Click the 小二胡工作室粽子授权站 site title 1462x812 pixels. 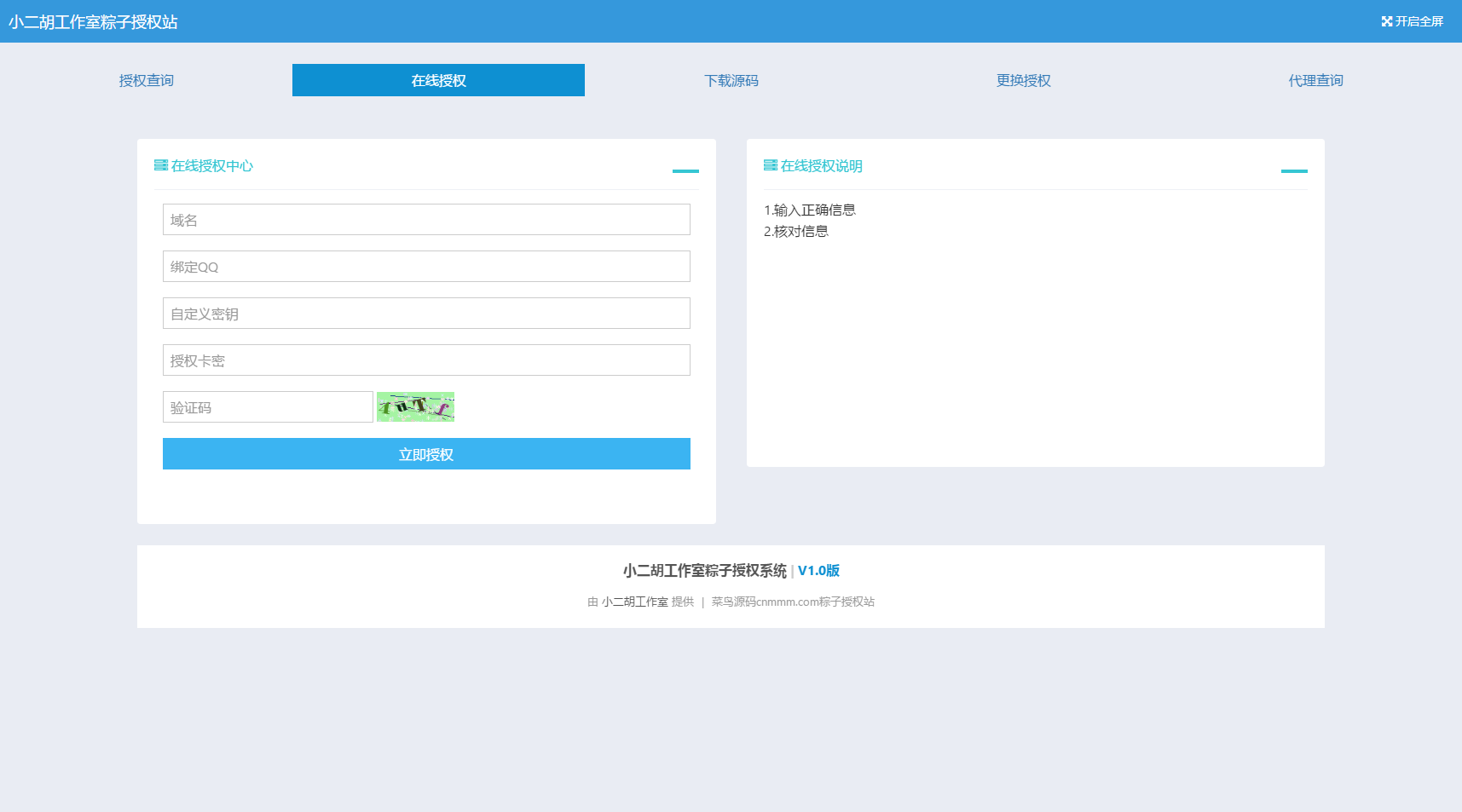tap(92, 21)
